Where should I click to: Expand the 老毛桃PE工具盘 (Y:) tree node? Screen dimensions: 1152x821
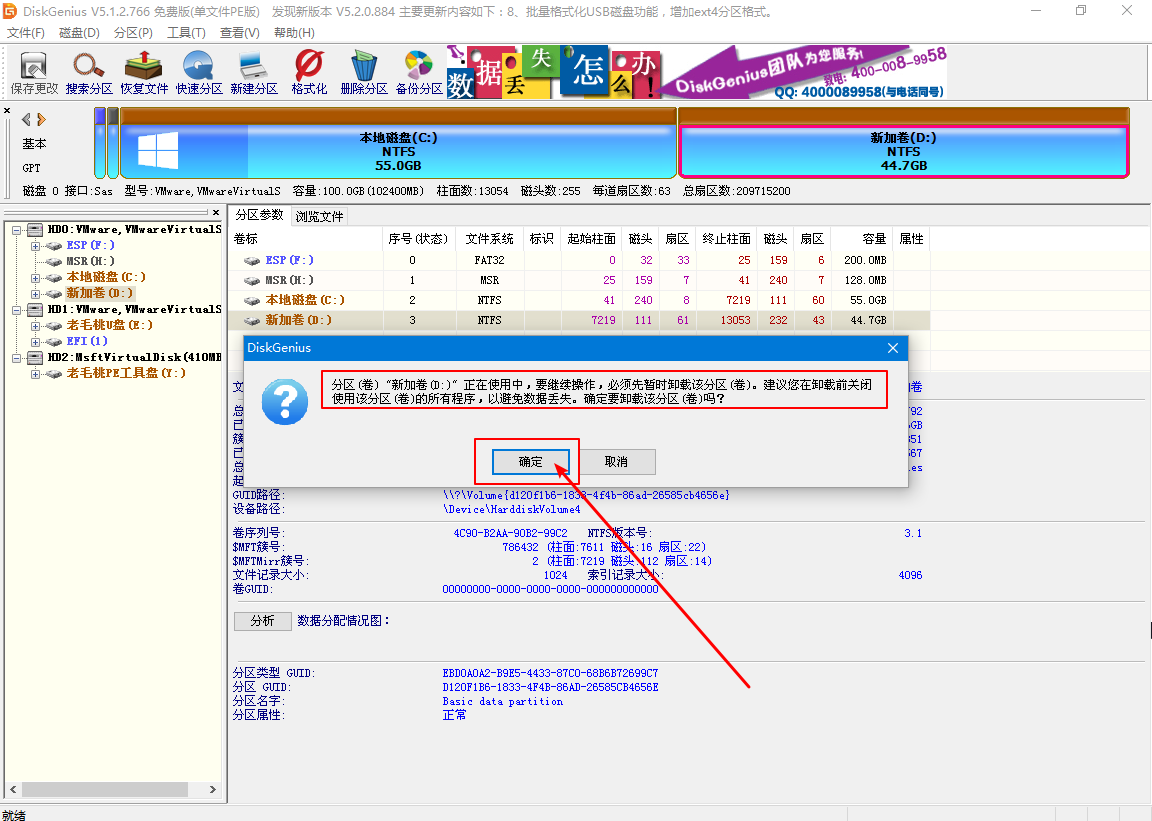(x=35, y=374)
